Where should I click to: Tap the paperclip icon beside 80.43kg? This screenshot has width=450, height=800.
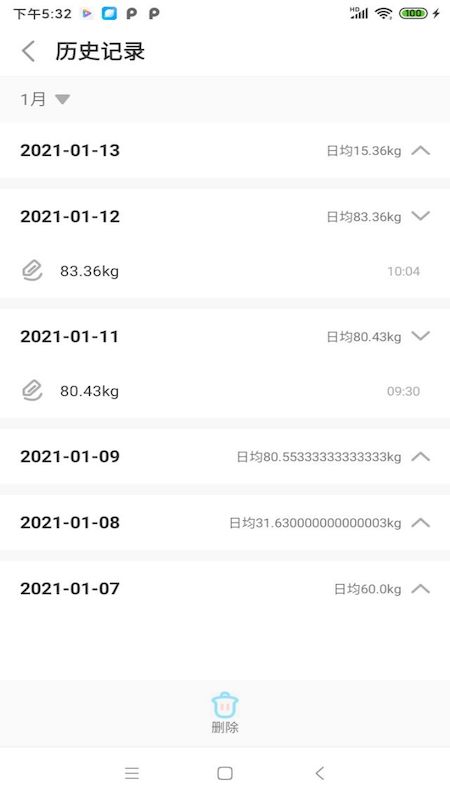coord(32,391)
